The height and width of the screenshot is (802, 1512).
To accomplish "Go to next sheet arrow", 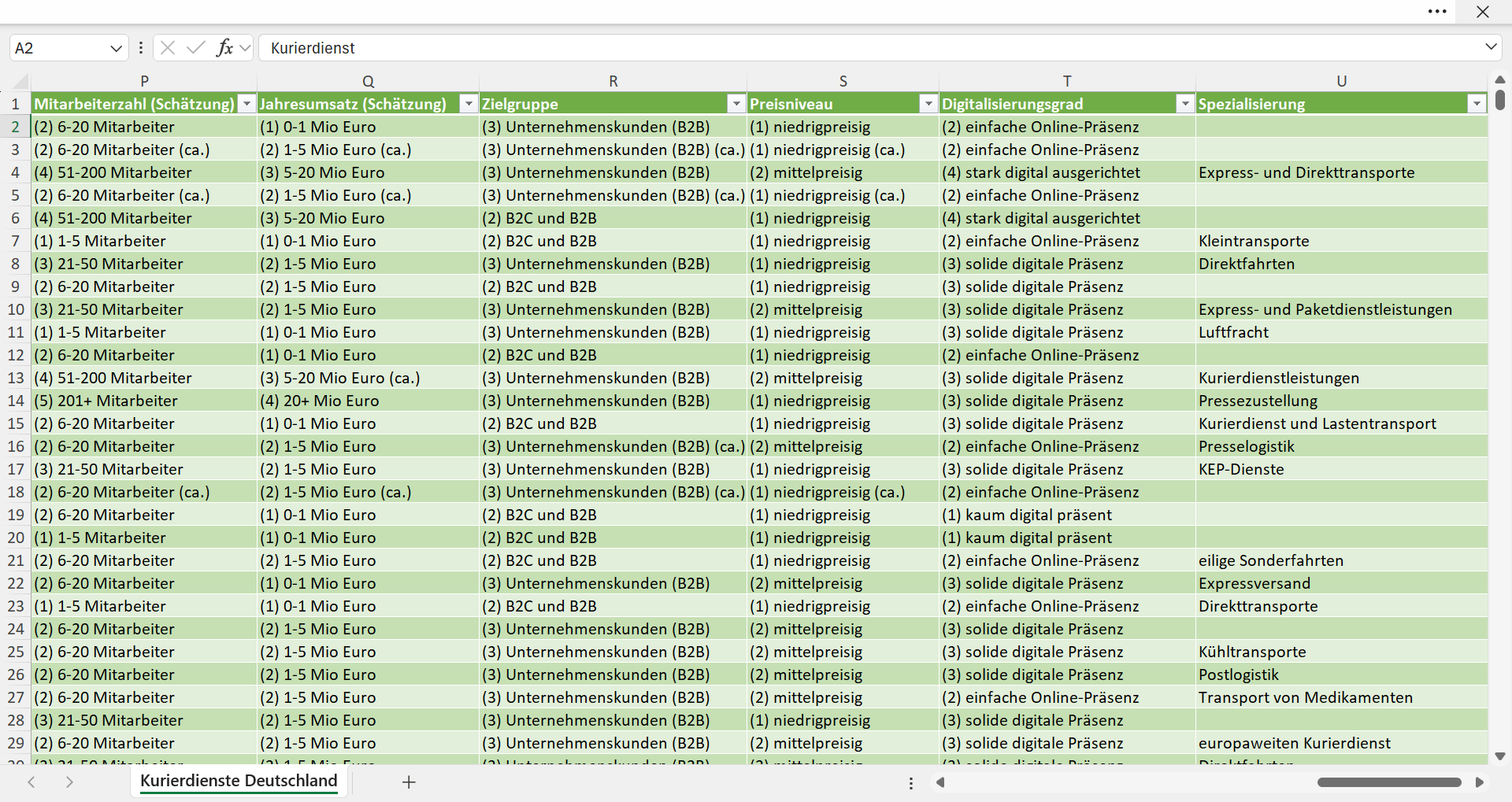I will (x=69, y=782).
